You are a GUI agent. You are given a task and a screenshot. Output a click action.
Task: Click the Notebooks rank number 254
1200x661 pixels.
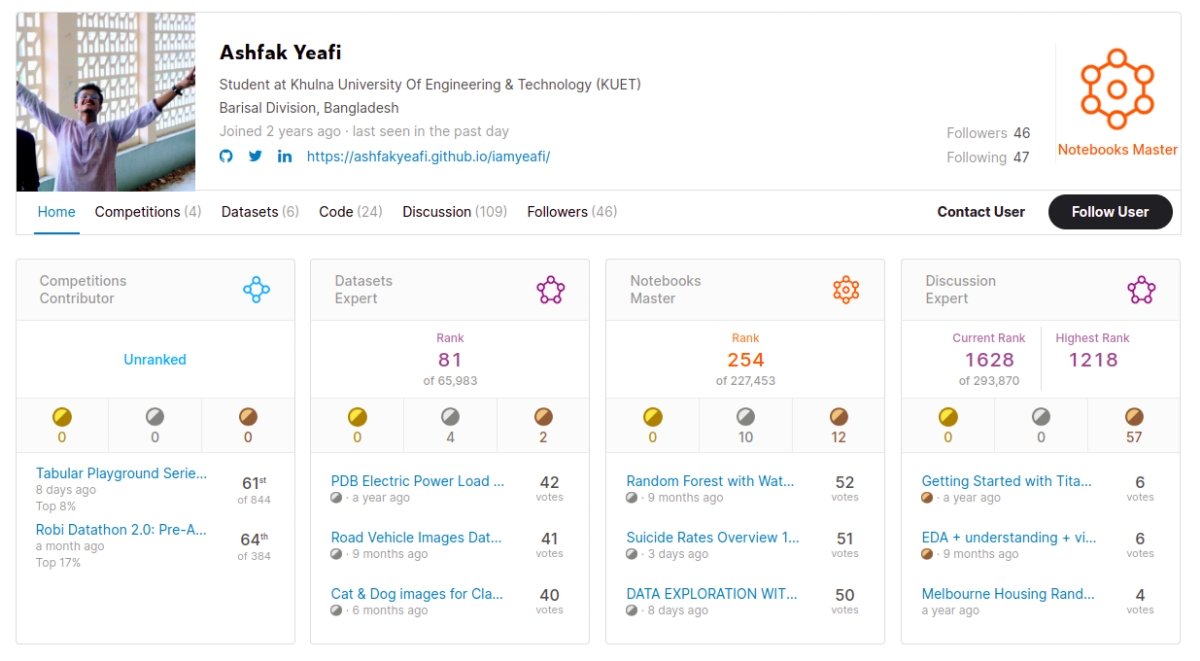746,360
